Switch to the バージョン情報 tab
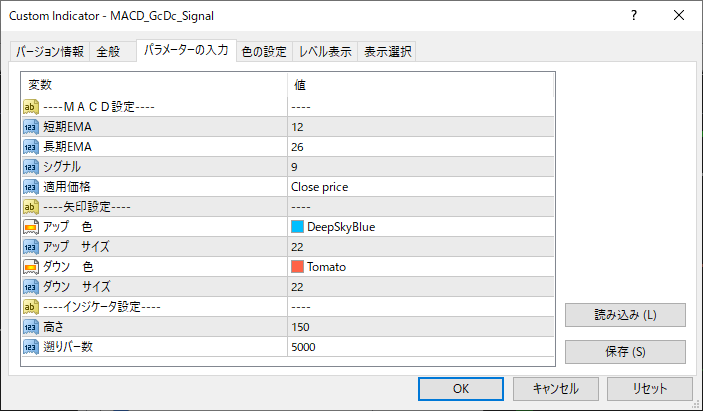Viewport: 703px width, 411px height. [x=50, y=52]
